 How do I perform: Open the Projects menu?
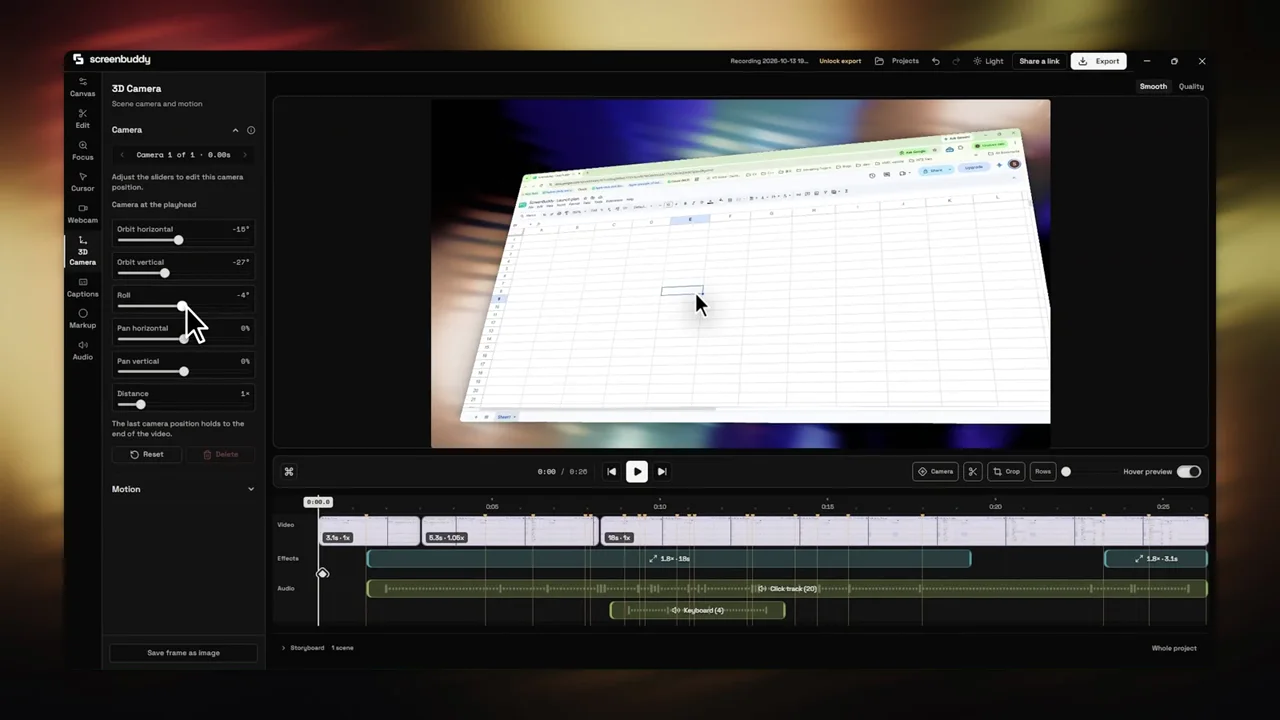(897, 61)
